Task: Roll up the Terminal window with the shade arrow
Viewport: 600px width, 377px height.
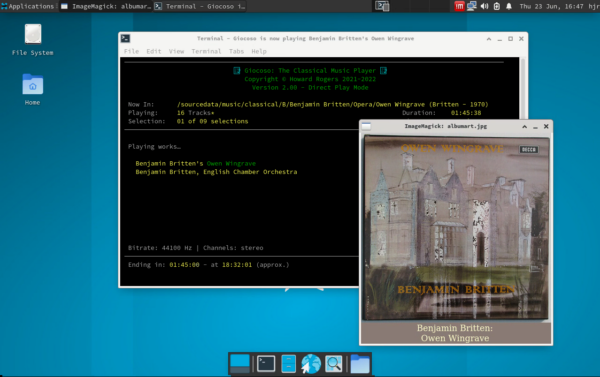Action: [x=489, y=39]
